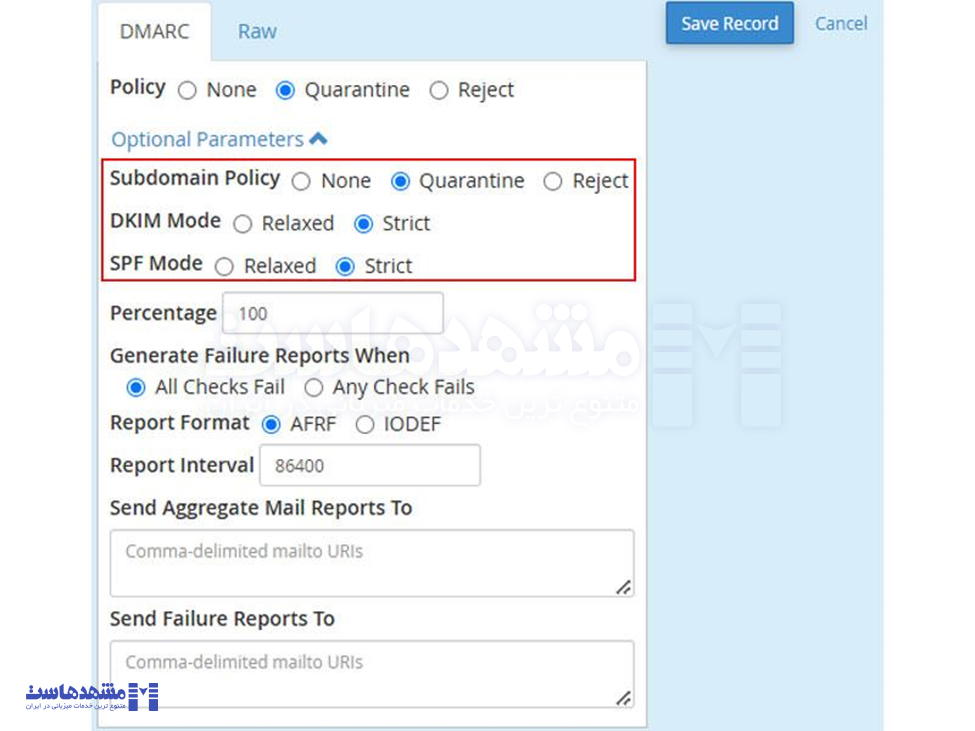Click the Save Record button
Viewport: 975px width, 731px height.
729,23
